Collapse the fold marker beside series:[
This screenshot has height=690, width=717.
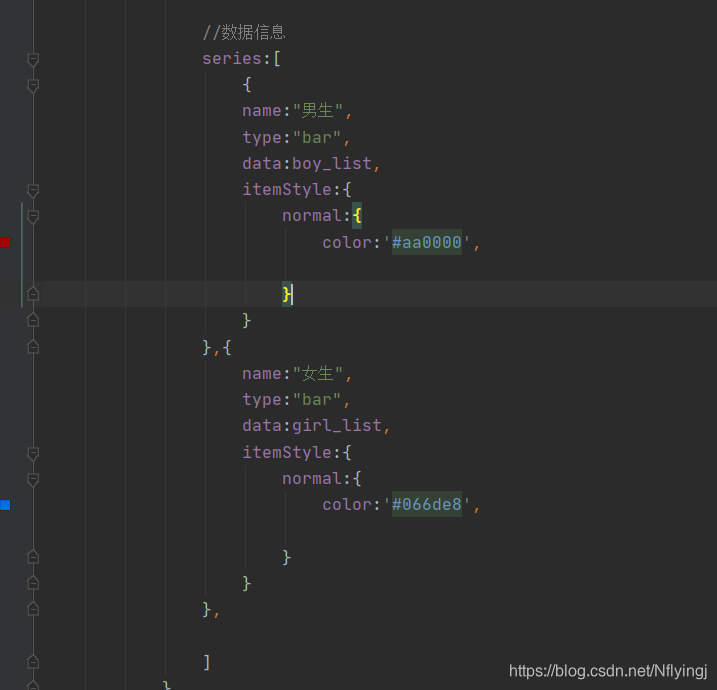pyautogui.click(x=33, y=59)
